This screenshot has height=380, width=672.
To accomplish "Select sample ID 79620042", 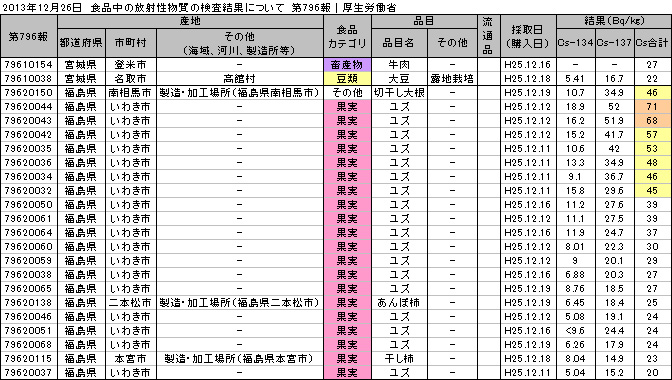I will pyautogui.click(x=28, y=135).
